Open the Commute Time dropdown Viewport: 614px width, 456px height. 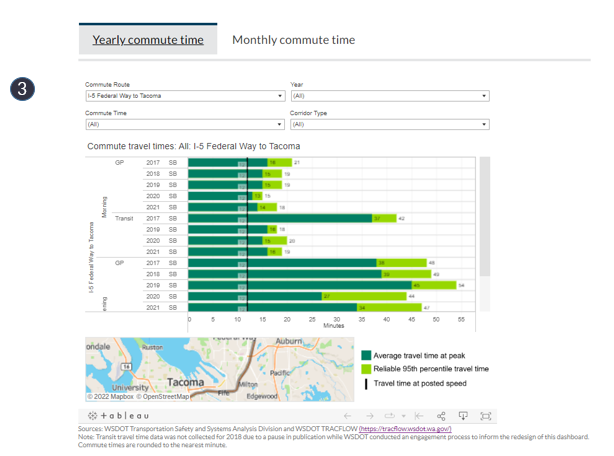(x=185, y=125)
